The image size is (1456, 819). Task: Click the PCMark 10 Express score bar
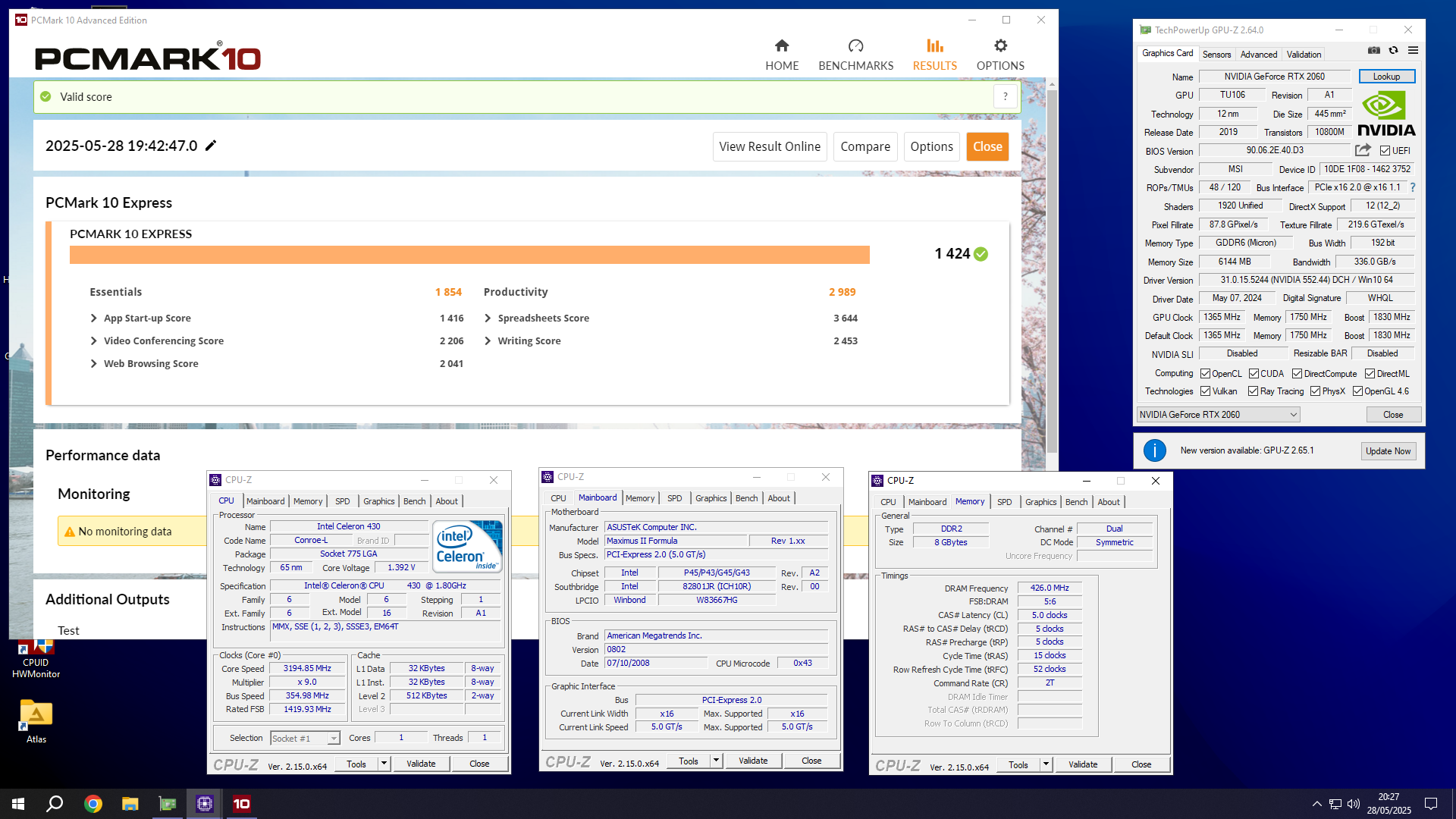469,255
